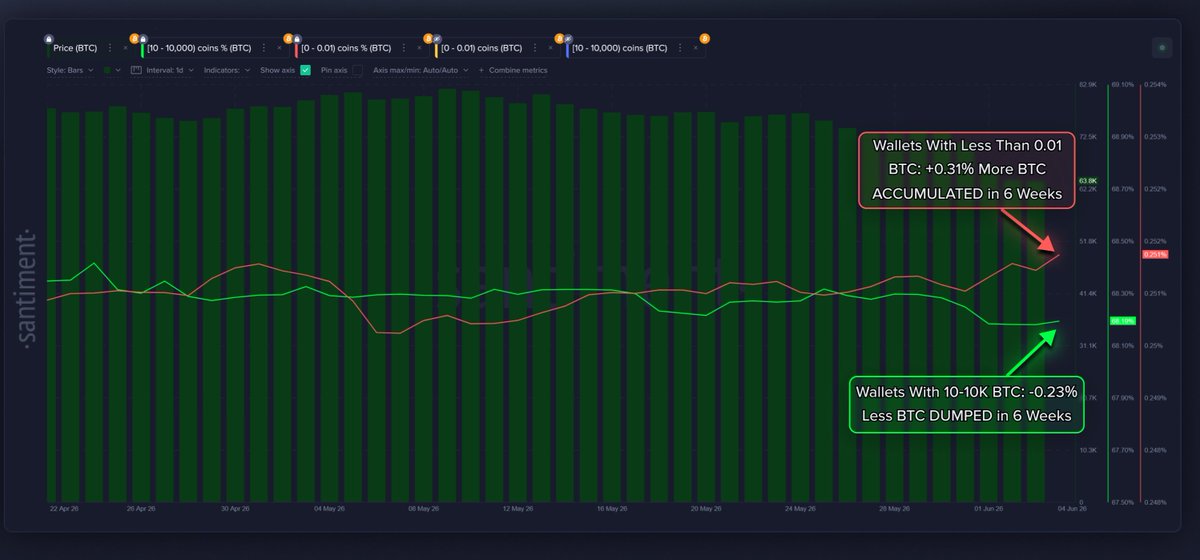Click the 0.254% axis value
The height and width of the screenshot is (560, 1200).
(1154, 85)
